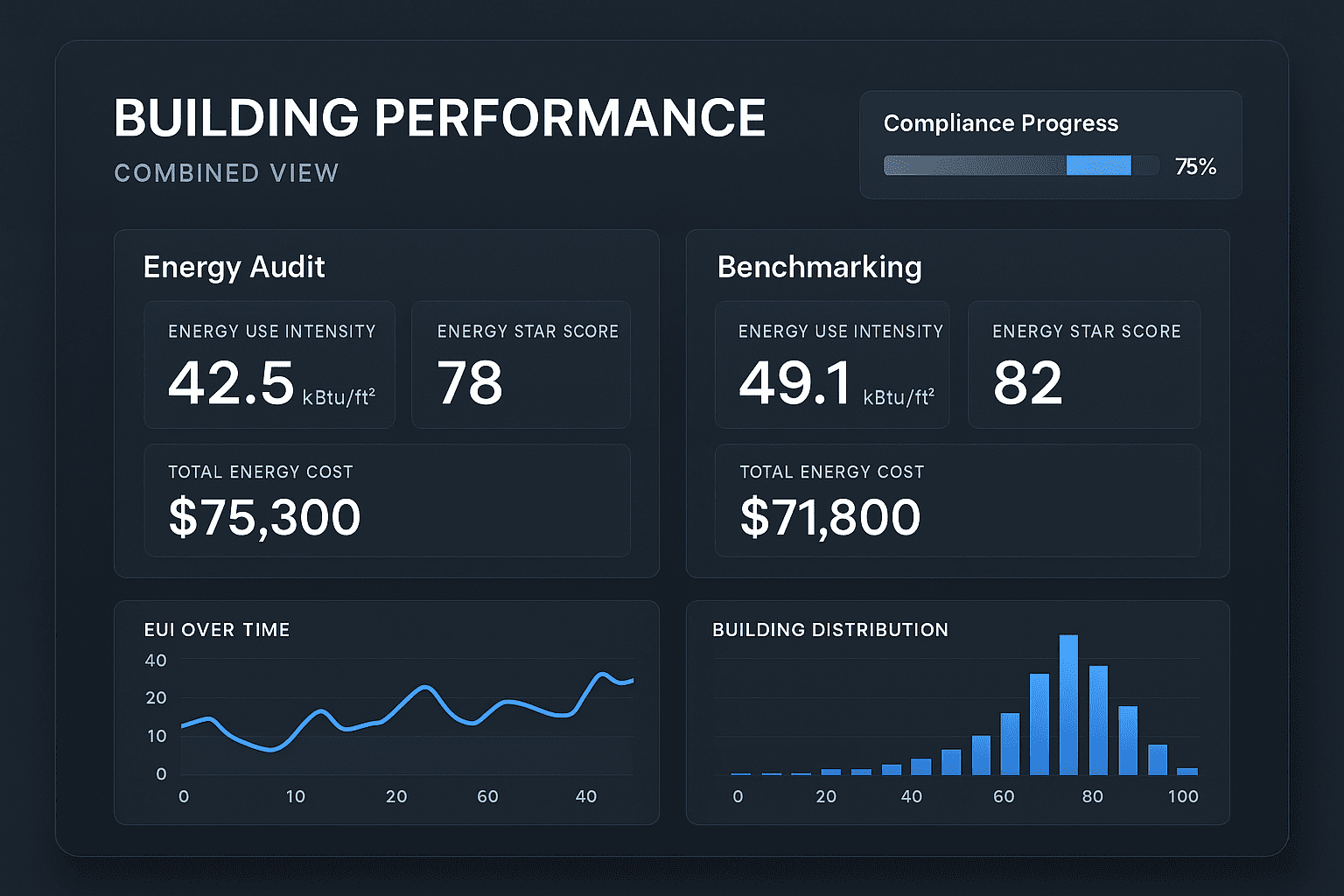Select the Combined View subtitle
This screenshot has width=1344, height=896.
(227, 173)
